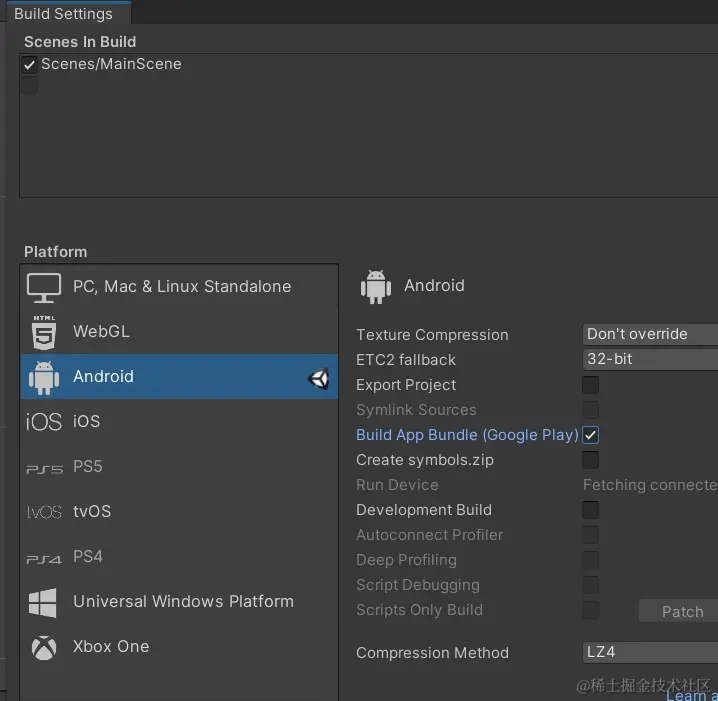718x701 pixels.
Task: Click the Patch button
Action: [x=679, y=612]
